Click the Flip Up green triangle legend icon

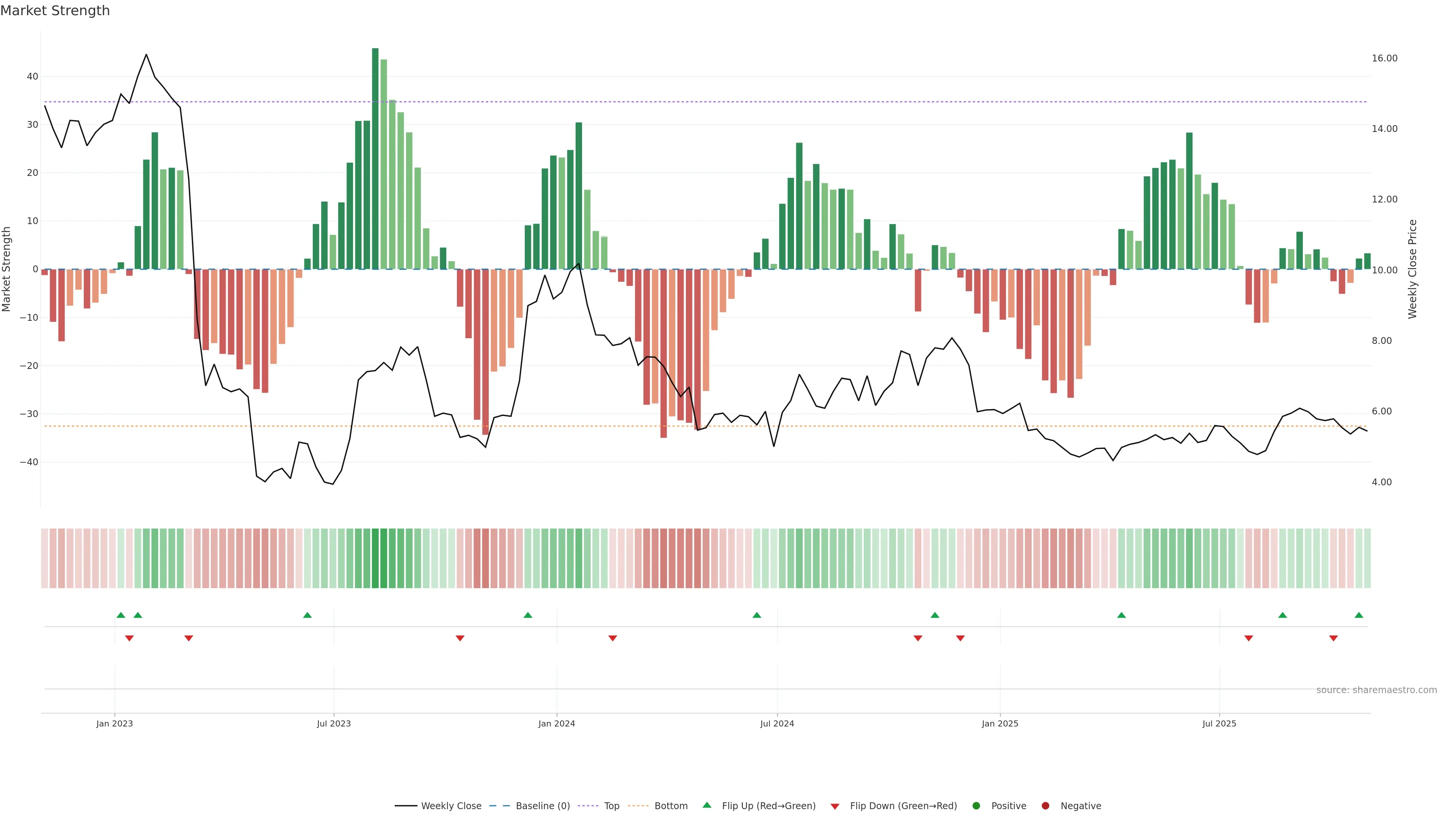coord(706,805)
